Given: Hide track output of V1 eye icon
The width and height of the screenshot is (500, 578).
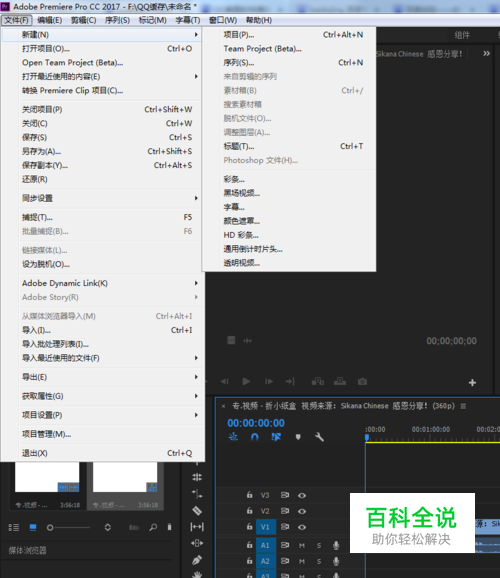Looking at the screenshot, I should [302, 527].
